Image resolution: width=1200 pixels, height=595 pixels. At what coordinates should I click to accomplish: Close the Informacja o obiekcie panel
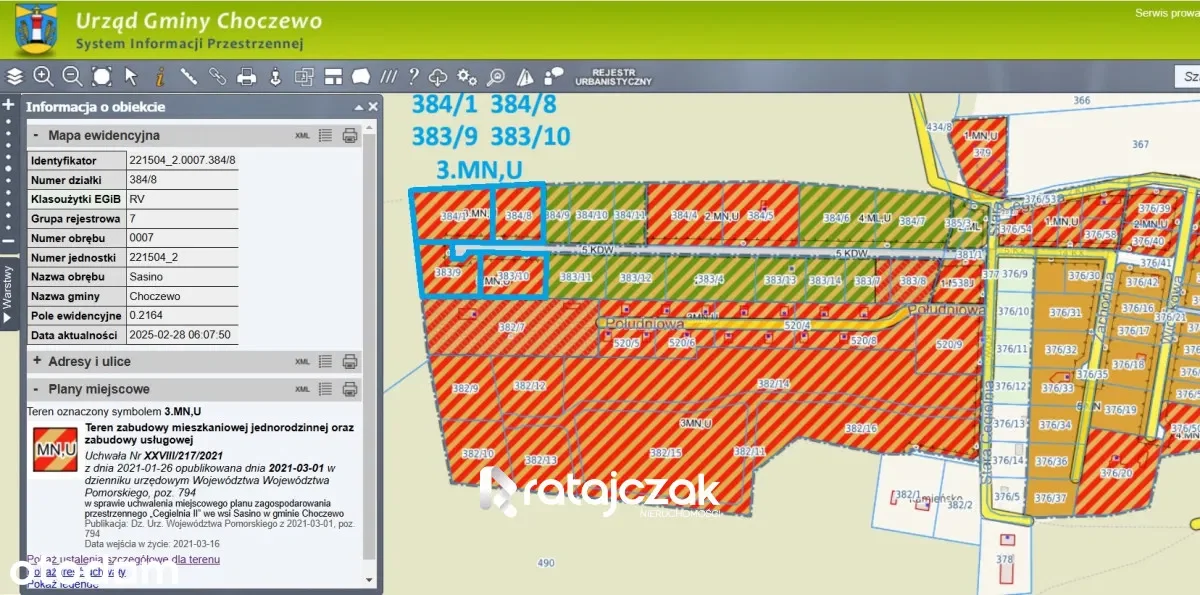click(373, 107)
